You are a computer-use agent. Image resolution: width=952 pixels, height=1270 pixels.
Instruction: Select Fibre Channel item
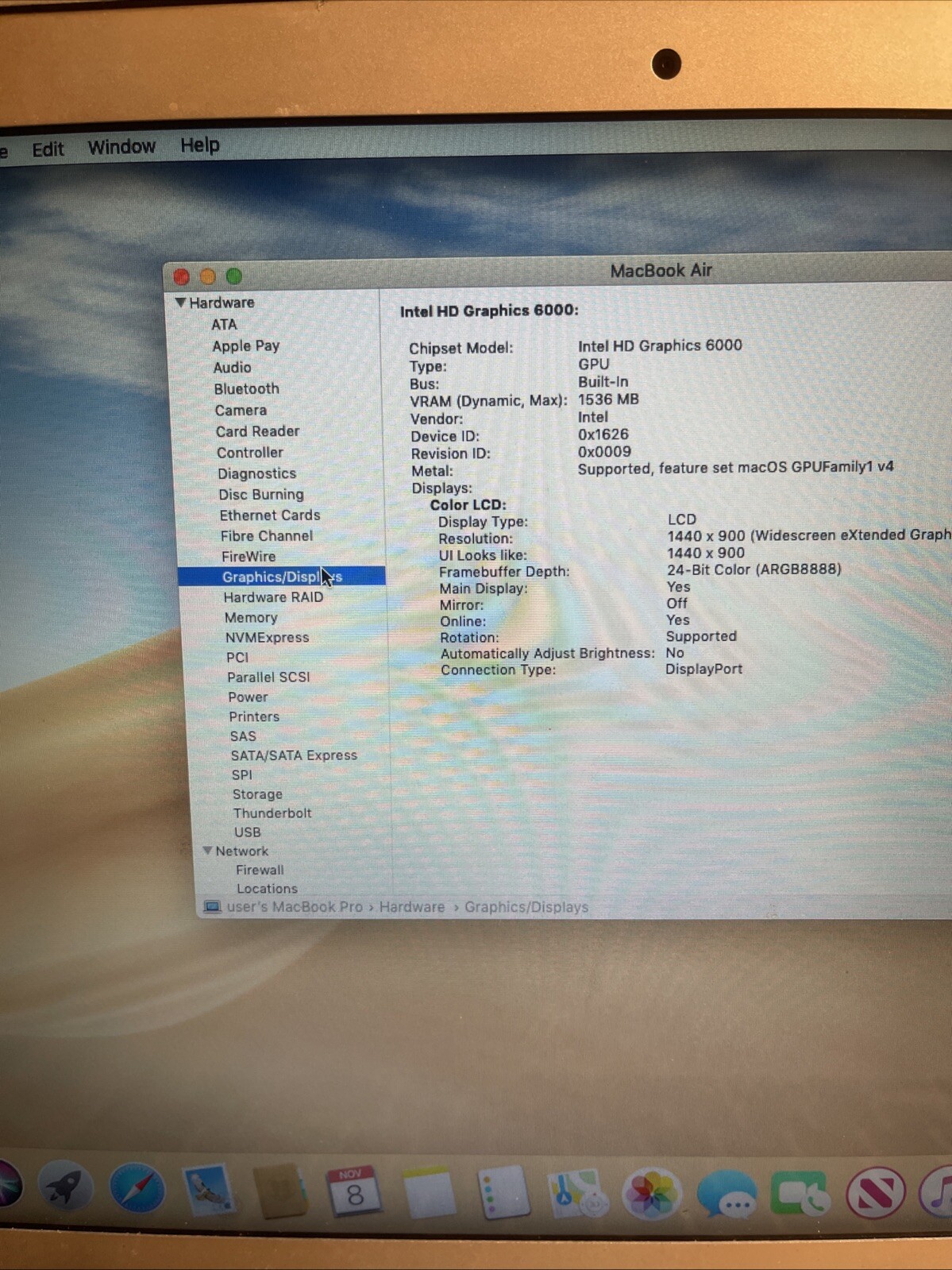[x=267, y=535]
